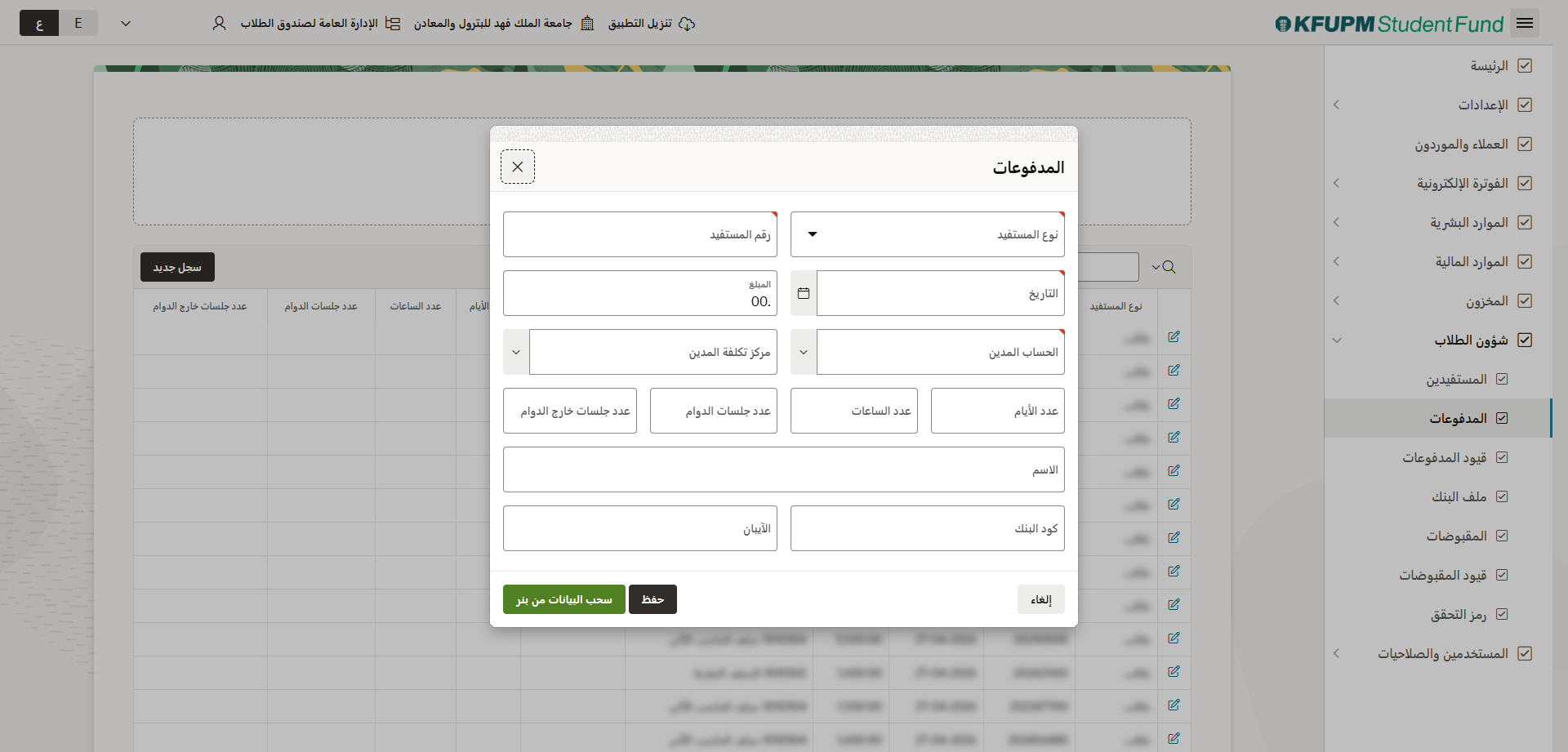Toggle the الإعدادات checkbox icon
This screenshot has height=752, width=1568.
pos(1524,105)
